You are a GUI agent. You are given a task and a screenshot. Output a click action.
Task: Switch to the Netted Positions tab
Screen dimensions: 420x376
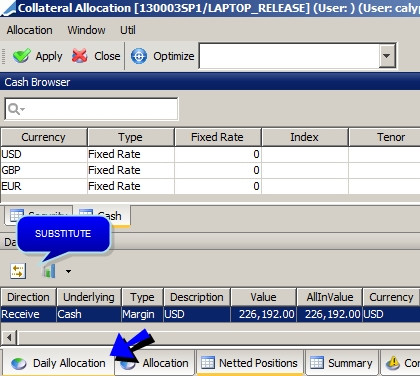pyautogui.click(x=250, y=363)
